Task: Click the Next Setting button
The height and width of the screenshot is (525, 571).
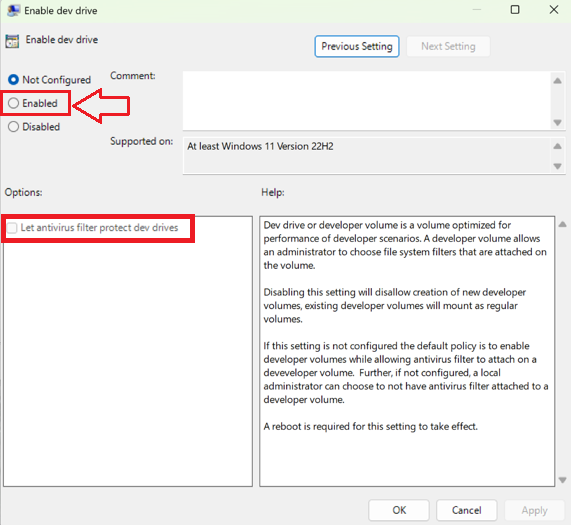Action: point(448,46)
